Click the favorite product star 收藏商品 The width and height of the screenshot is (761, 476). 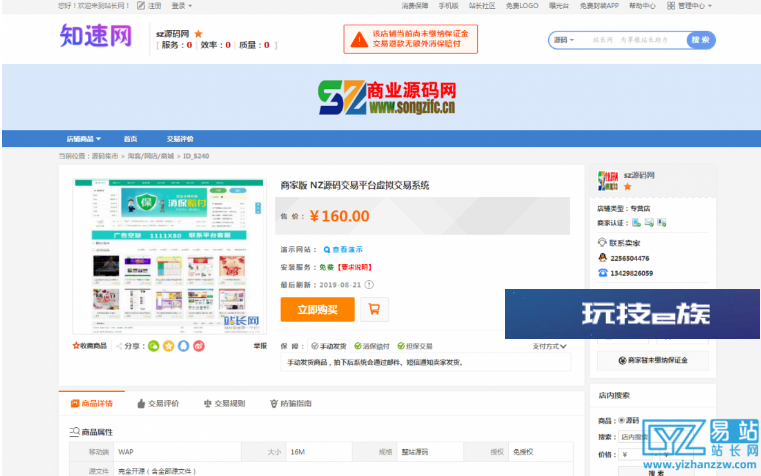tap(89, 345)
